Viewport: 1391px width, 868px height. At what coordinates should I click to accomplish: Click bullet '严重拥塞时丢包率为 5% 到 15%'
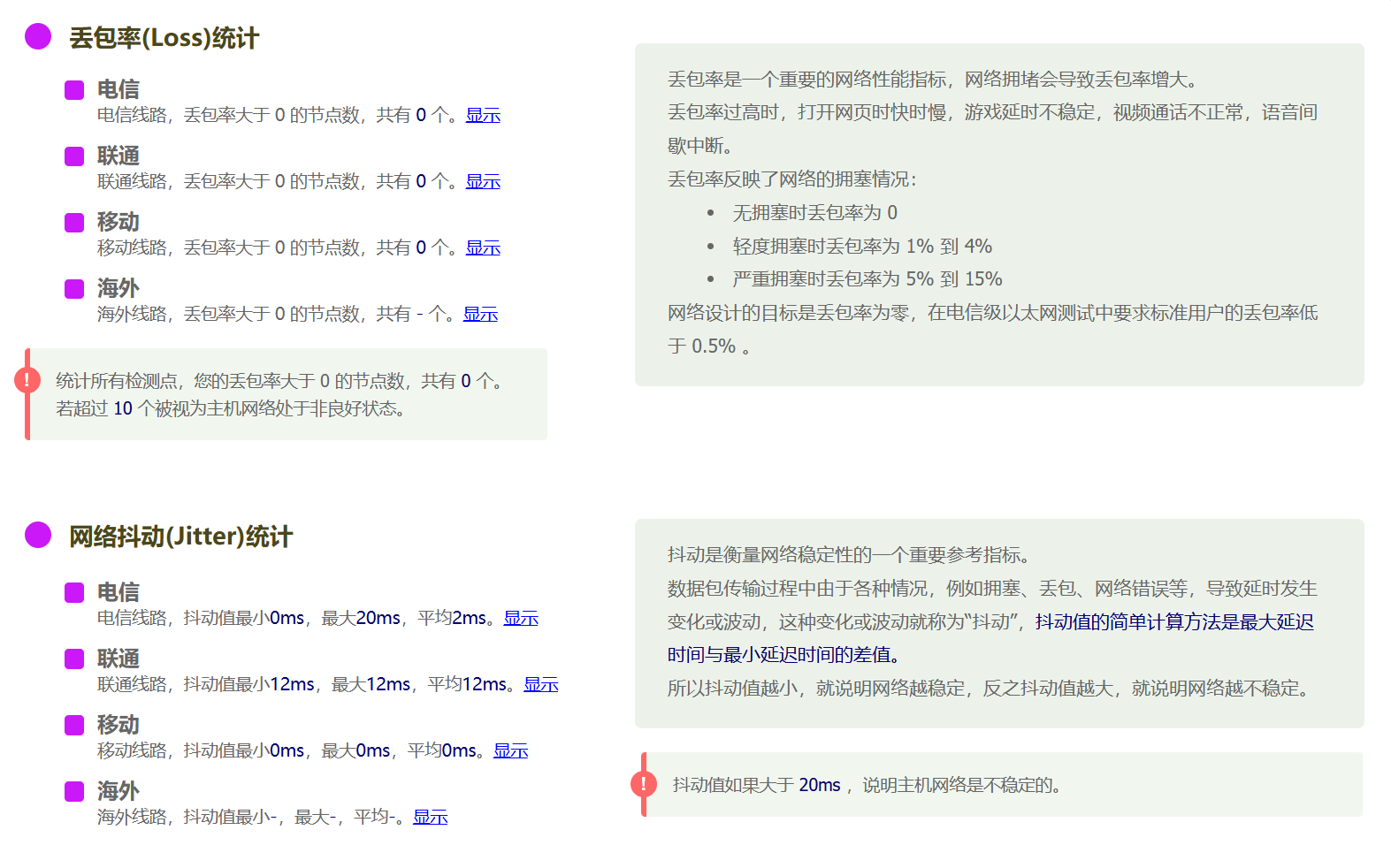[x=867, y=279]
